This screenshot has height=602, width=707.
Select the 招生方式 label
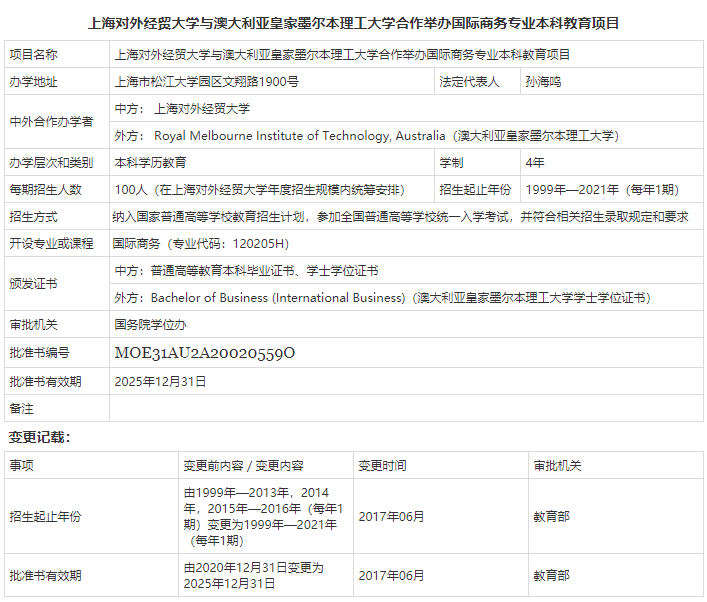coord(33,217)
